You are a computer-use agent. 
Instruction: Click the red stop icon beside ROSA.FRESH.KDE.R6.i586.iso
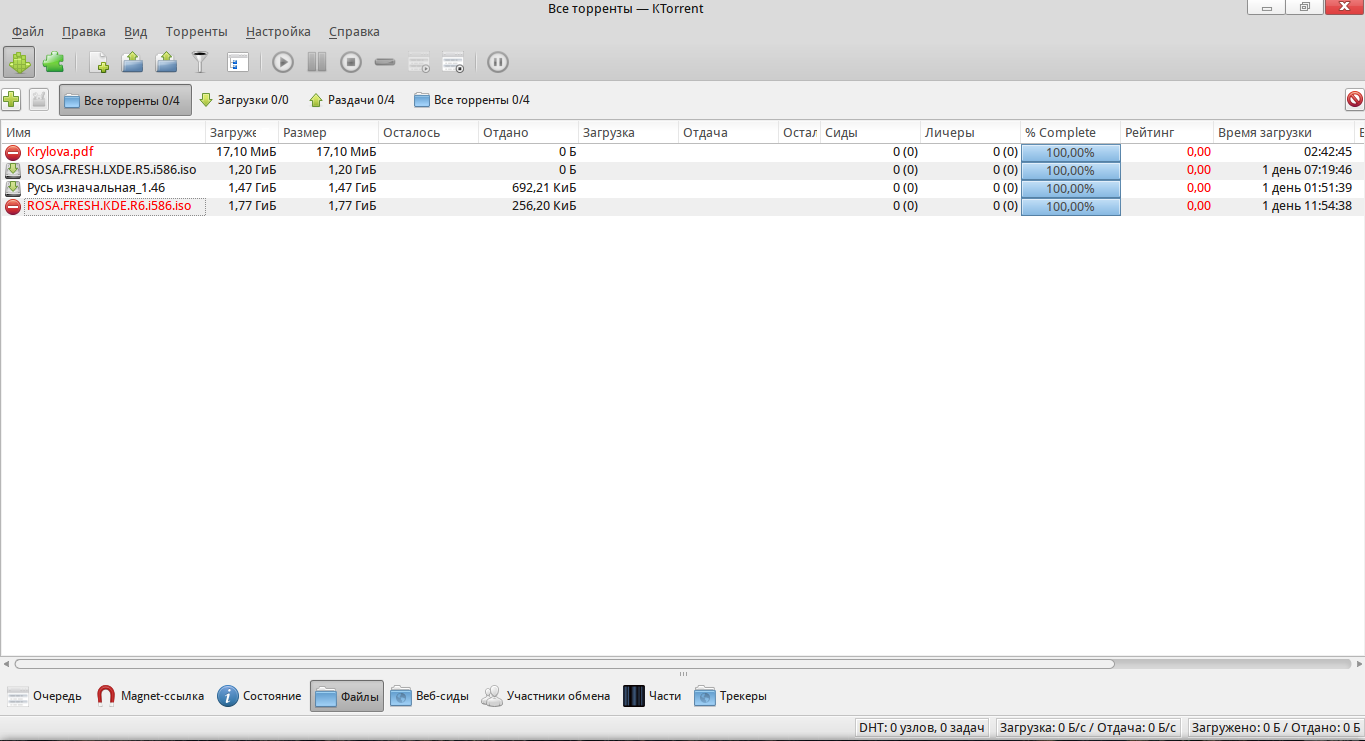[x=13, y=207]
